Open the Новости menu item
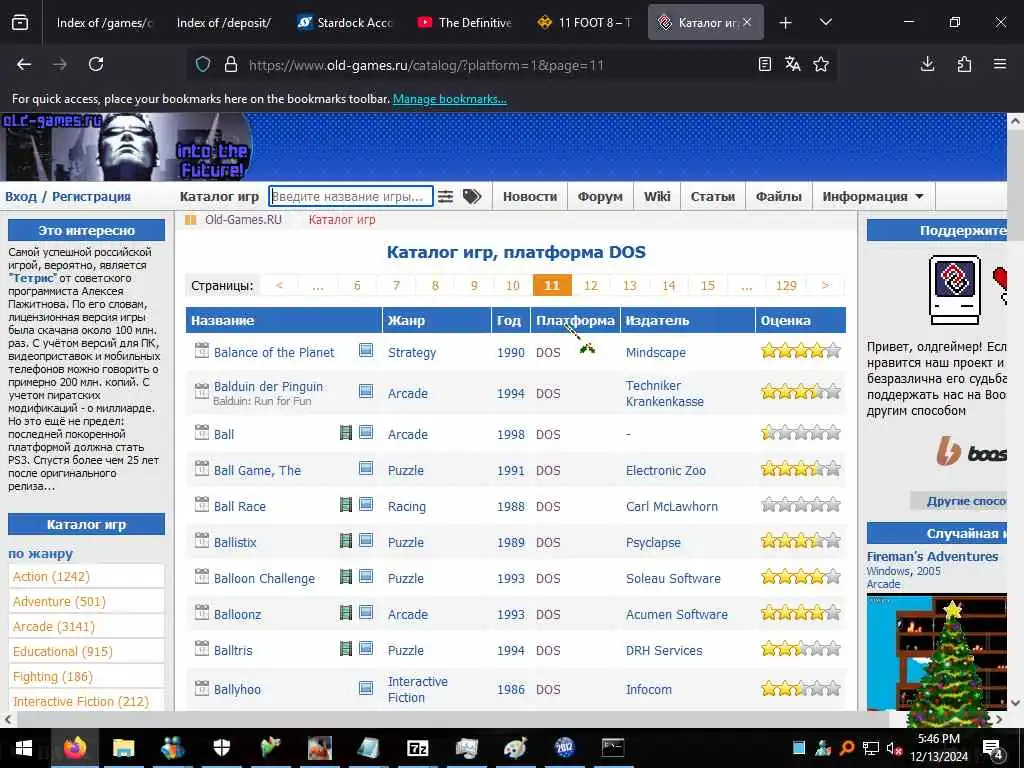This screenshot has width=1024, height=768. pyautogui.click(x=530, y=197)
